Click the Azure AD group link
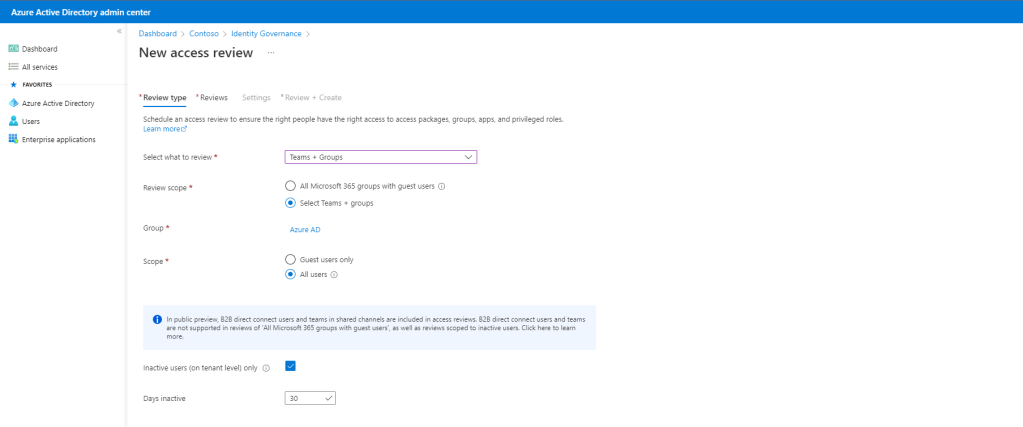Image resolution: width=1023 pixels, height=427 pixels. [x=304, y=229]
